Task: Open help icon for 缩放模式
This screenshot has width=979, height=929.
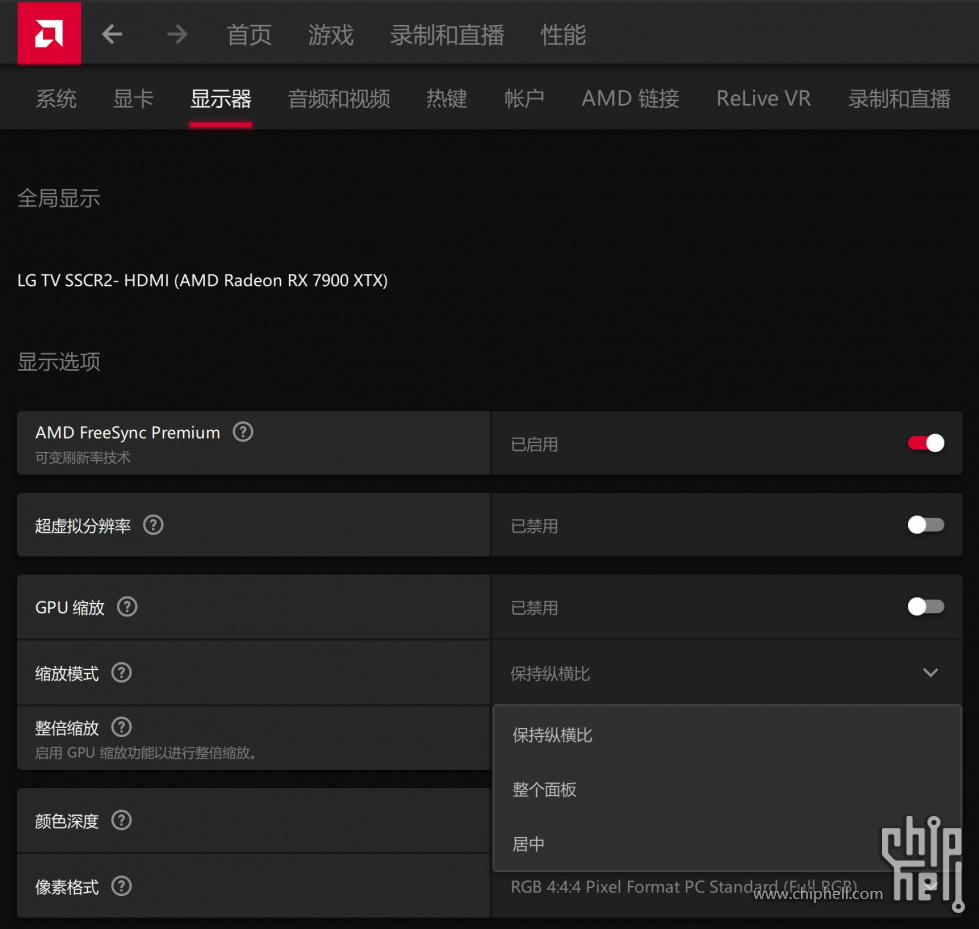Action: [121, 672]
